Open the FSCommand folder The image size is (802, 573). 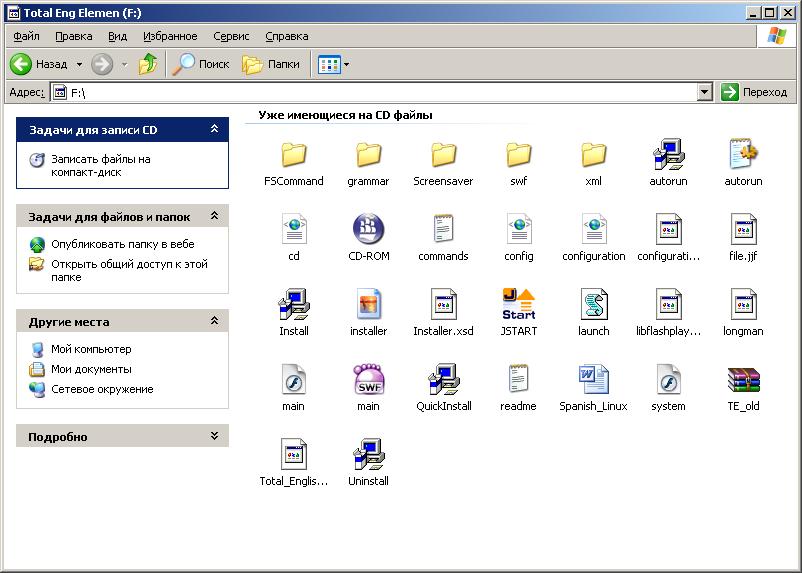pos(293,154)
